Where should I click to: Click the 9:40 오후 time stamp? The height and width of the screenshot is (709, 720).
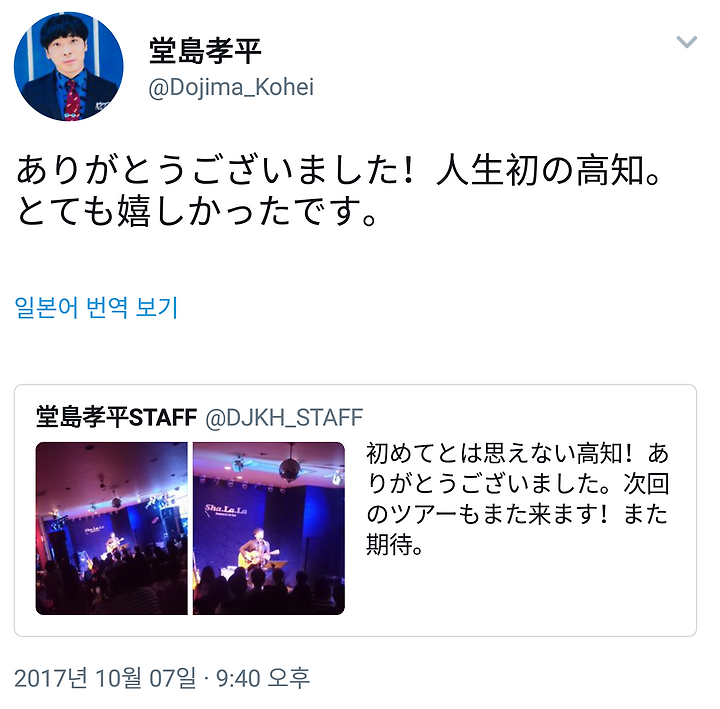coord(263,678)
